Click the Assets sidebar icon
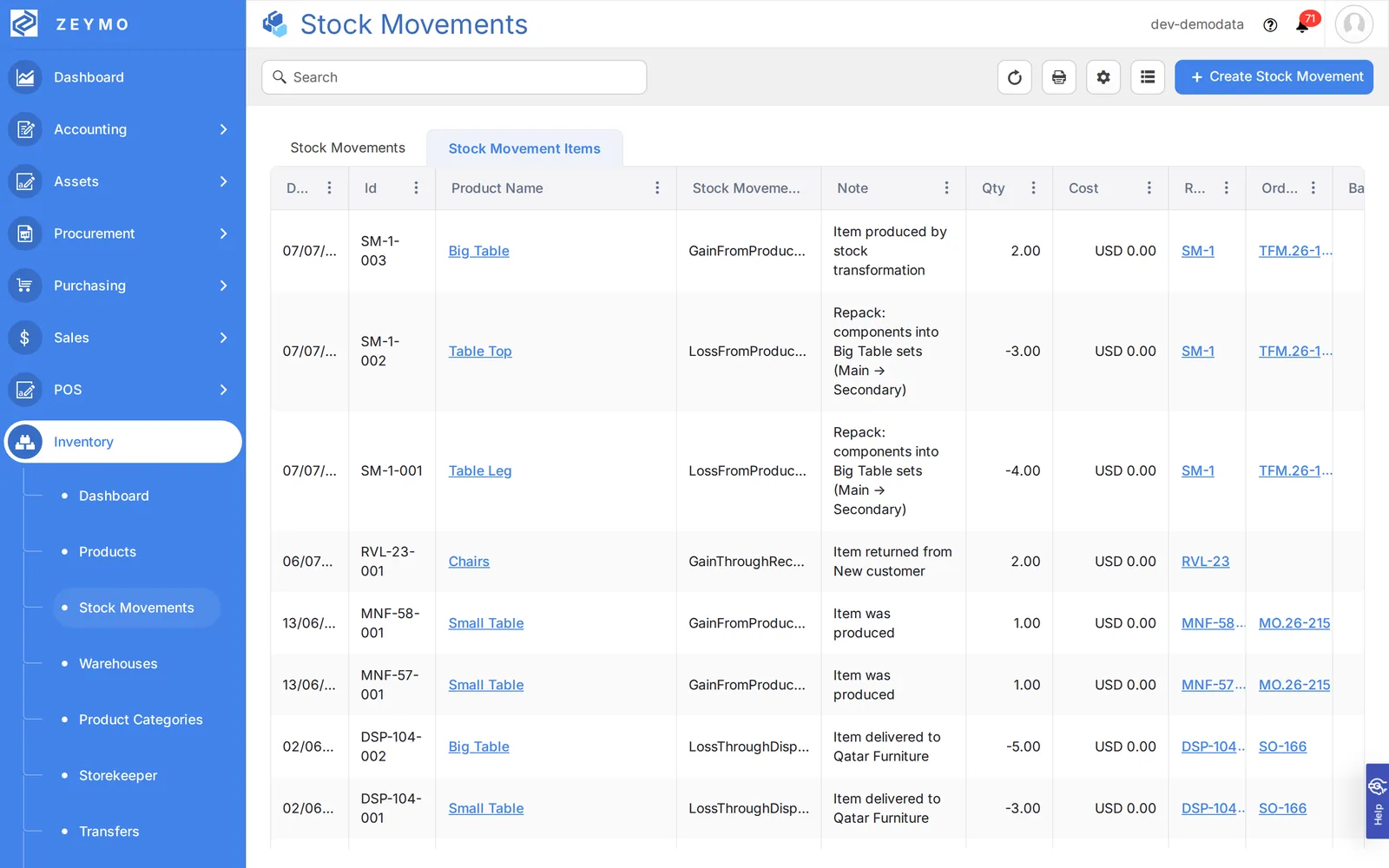This screenshot has height=868, width=1389. click(x=25, y=181)
